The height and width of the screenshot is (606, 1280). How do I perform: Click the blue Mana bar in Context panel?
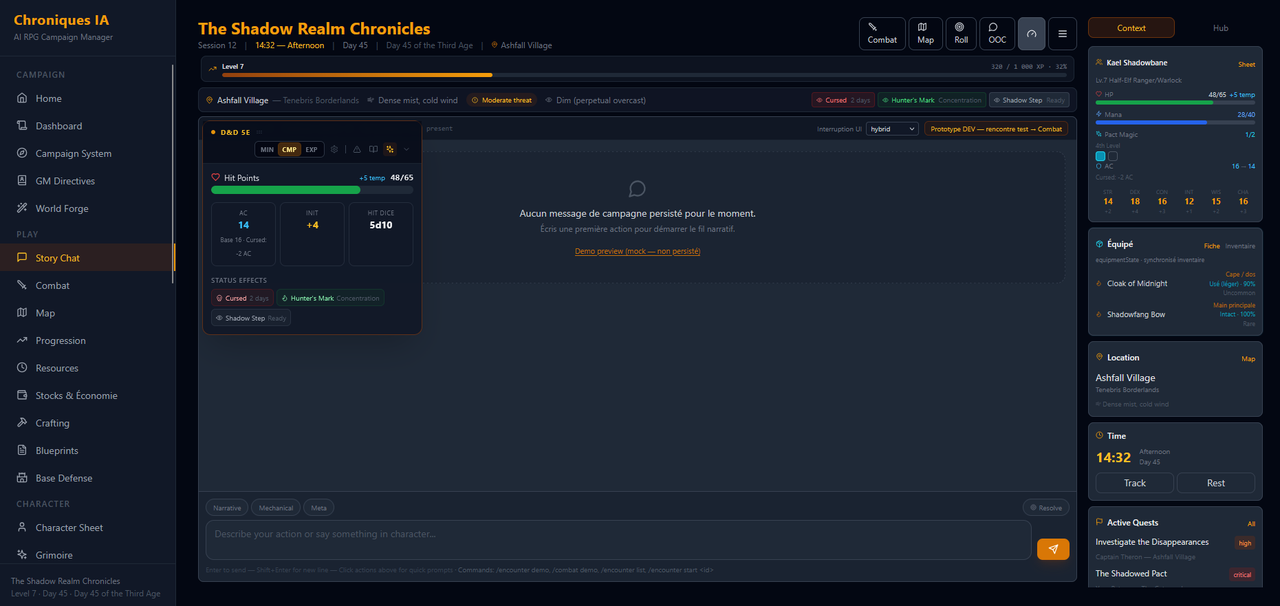[1175, 123]
